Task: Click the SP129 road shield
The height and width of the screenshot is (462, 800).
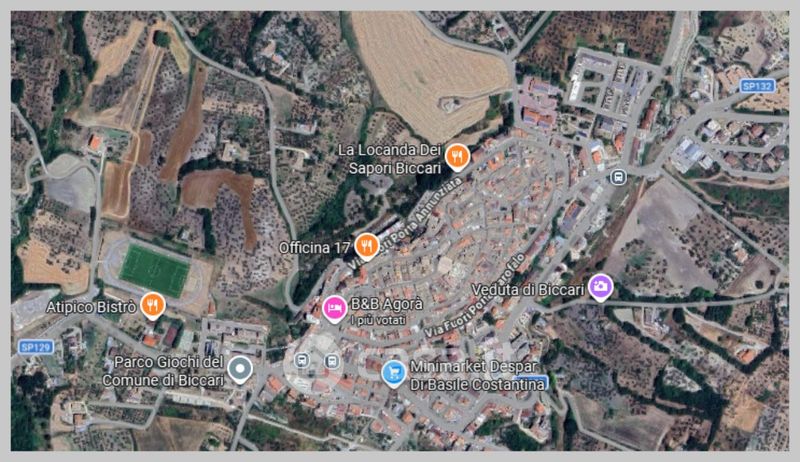Action: tap(36, 347)
